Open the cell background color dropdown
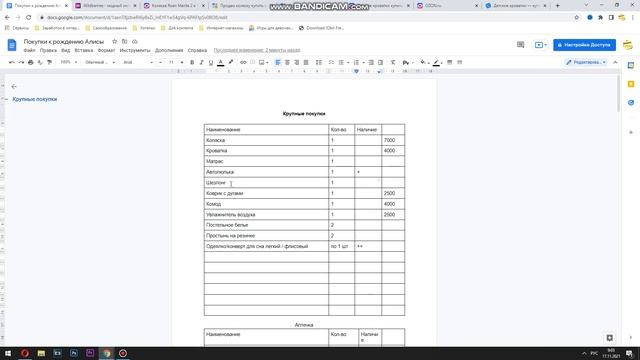The height and width of the screenshot is (360, 640). pyautogui.click(x=424, y=62)
